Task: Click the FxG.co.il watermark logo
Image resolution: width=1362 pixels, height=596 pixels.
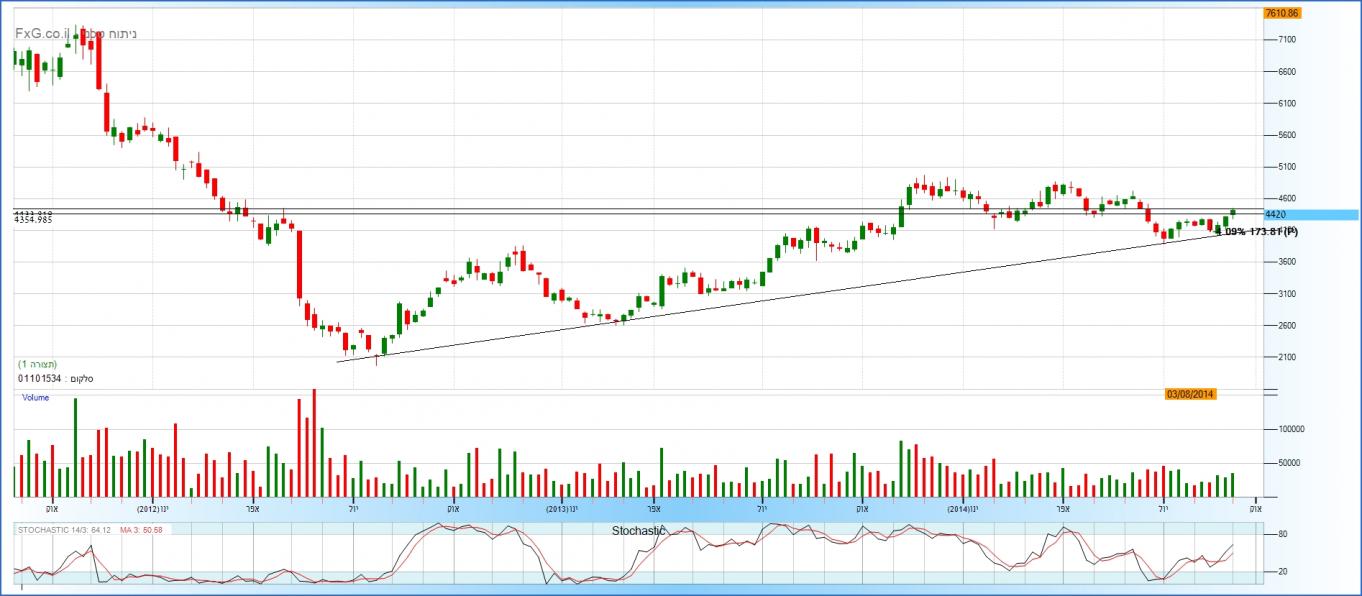Action: [42, 33]
